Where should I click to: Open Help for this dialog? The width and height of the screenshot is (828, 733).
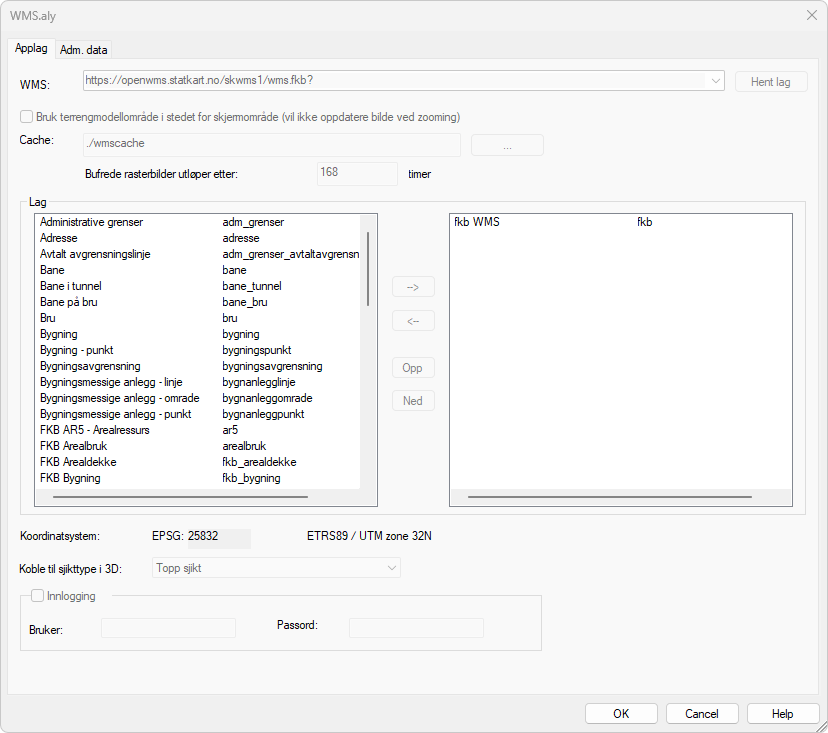tap(783, 713)
